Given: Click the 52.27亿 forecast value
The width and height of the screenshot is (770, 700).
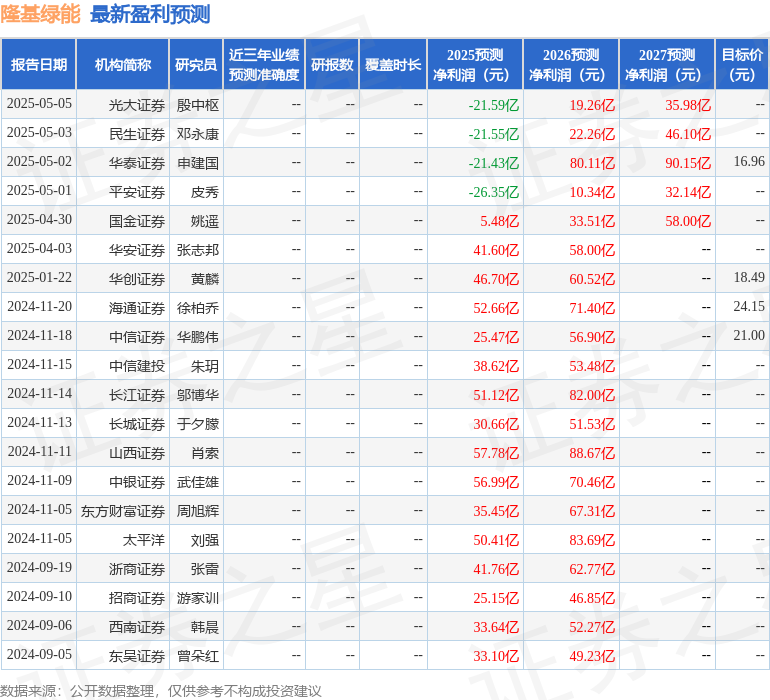Looking at the screenshot, I should pyautogui.click(x=592, y=627).
